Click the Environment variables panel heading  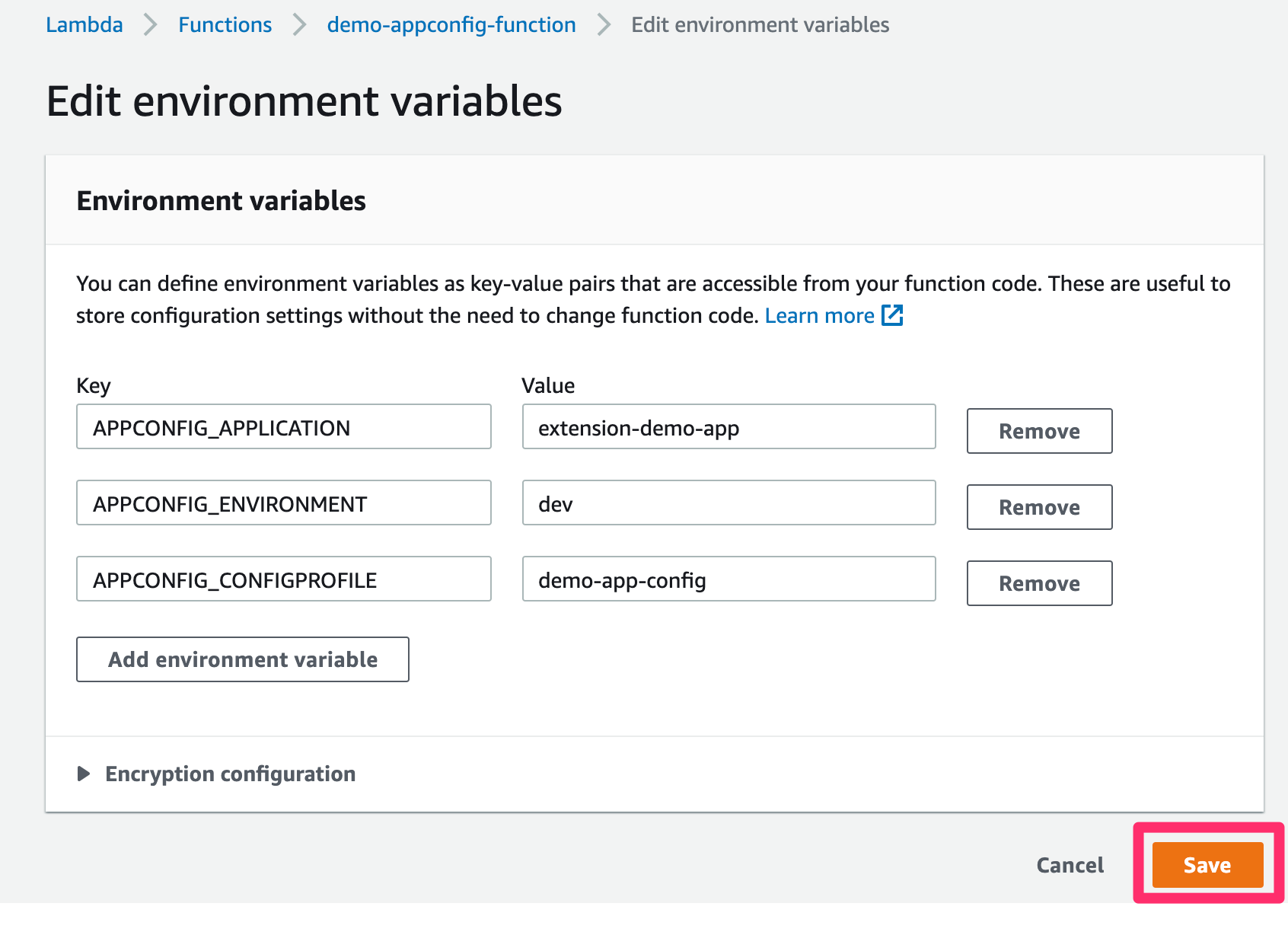coord(221,201)
